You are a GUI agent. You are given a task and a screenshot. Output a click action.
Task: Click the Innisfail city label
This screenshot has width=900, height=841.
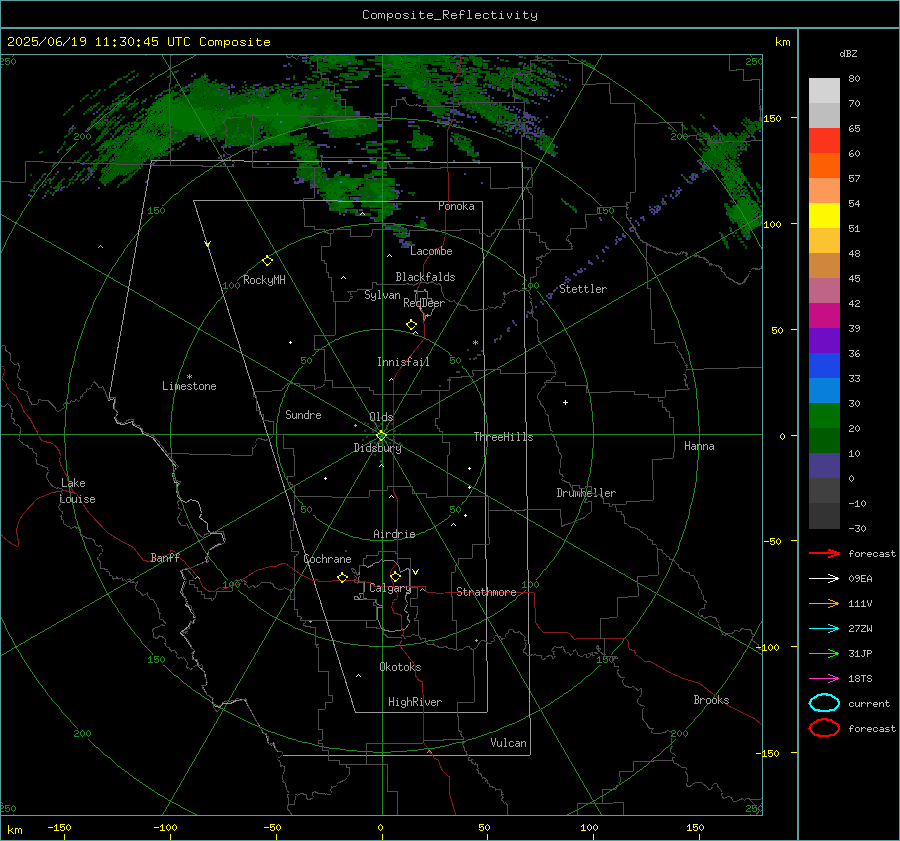pyautogui.click(x=403, y=362)
